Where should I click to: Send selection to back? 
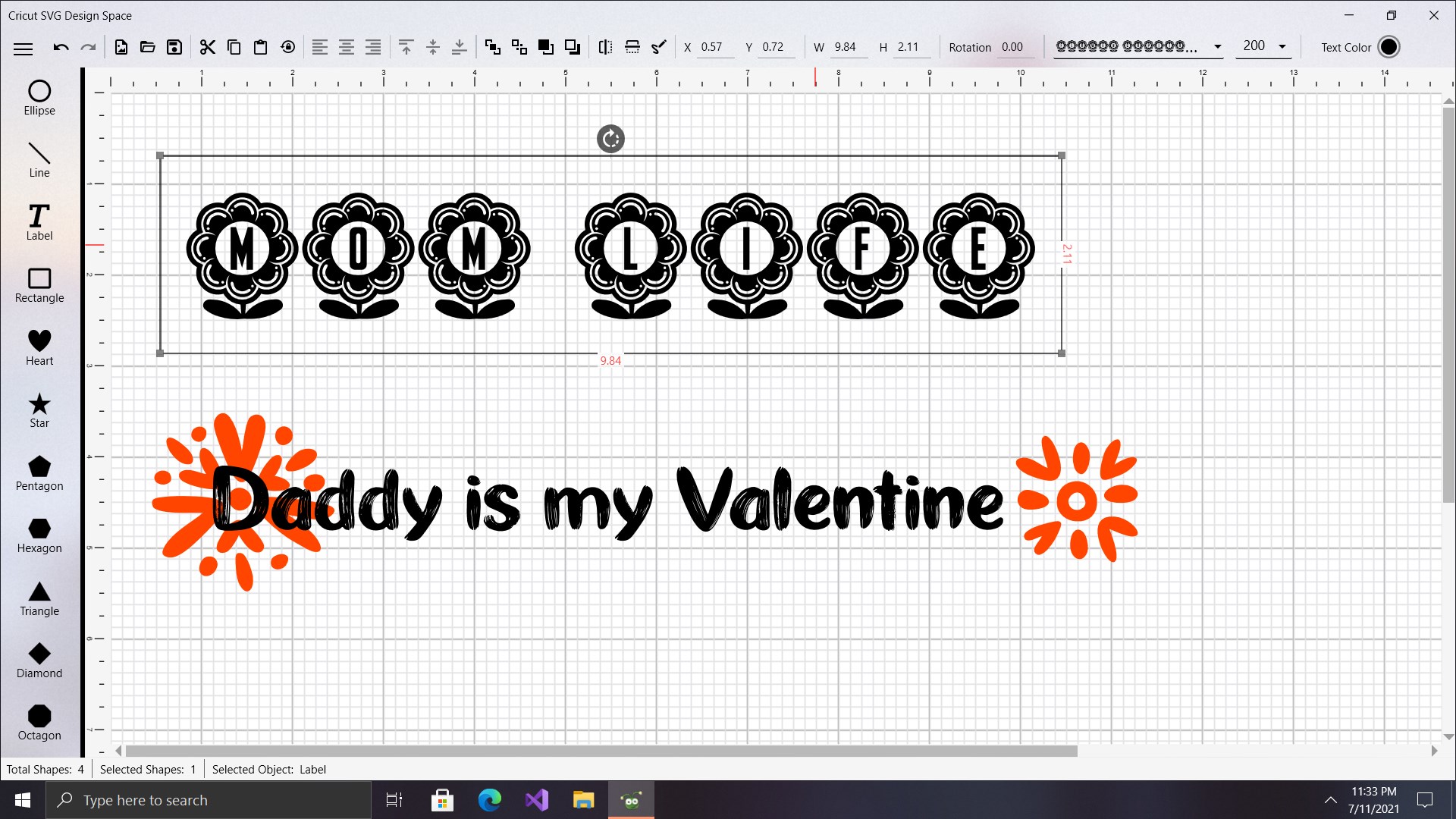tap(573, 47)
